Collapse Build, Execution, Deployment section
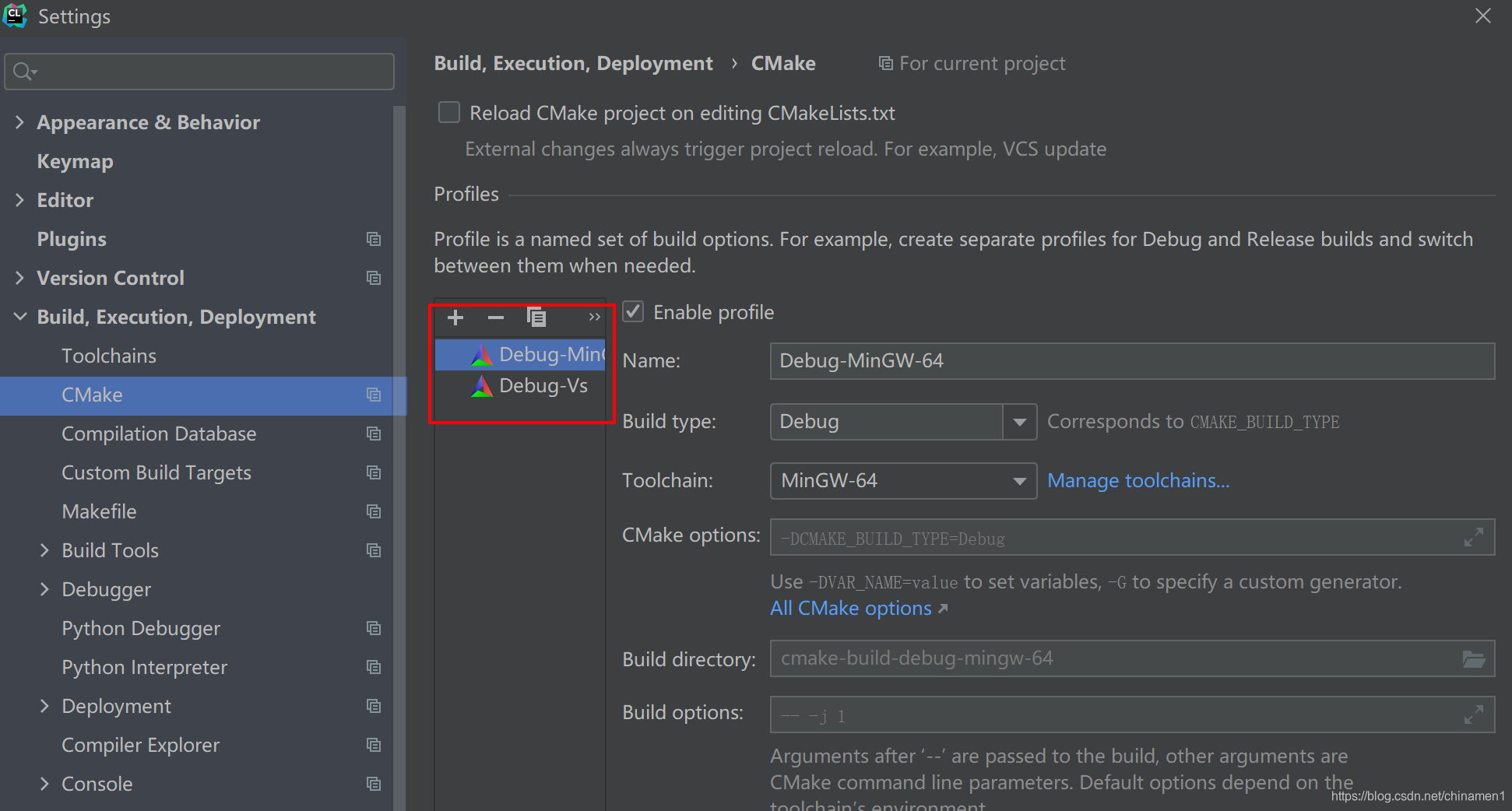Screen dimensions: 1512x811 (x=20, y=317)
